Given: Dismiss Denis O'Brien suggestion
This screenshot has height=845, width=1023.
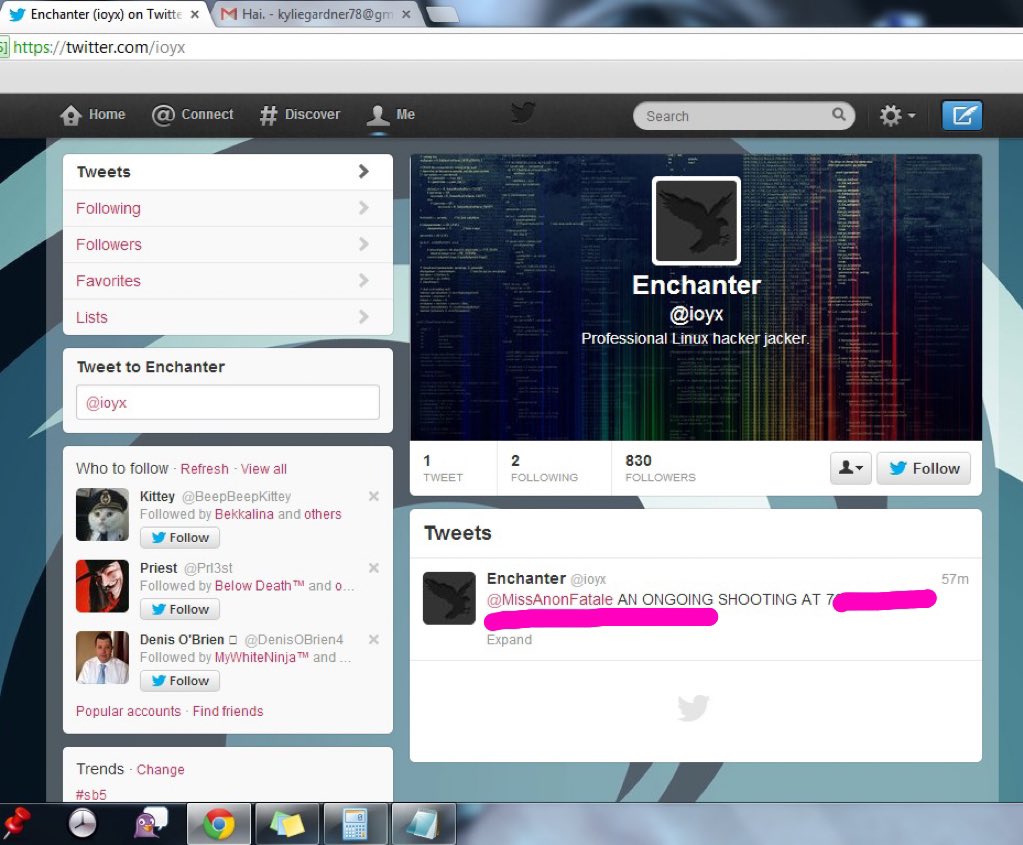Looking at the screenshot, I should [374, 639].
